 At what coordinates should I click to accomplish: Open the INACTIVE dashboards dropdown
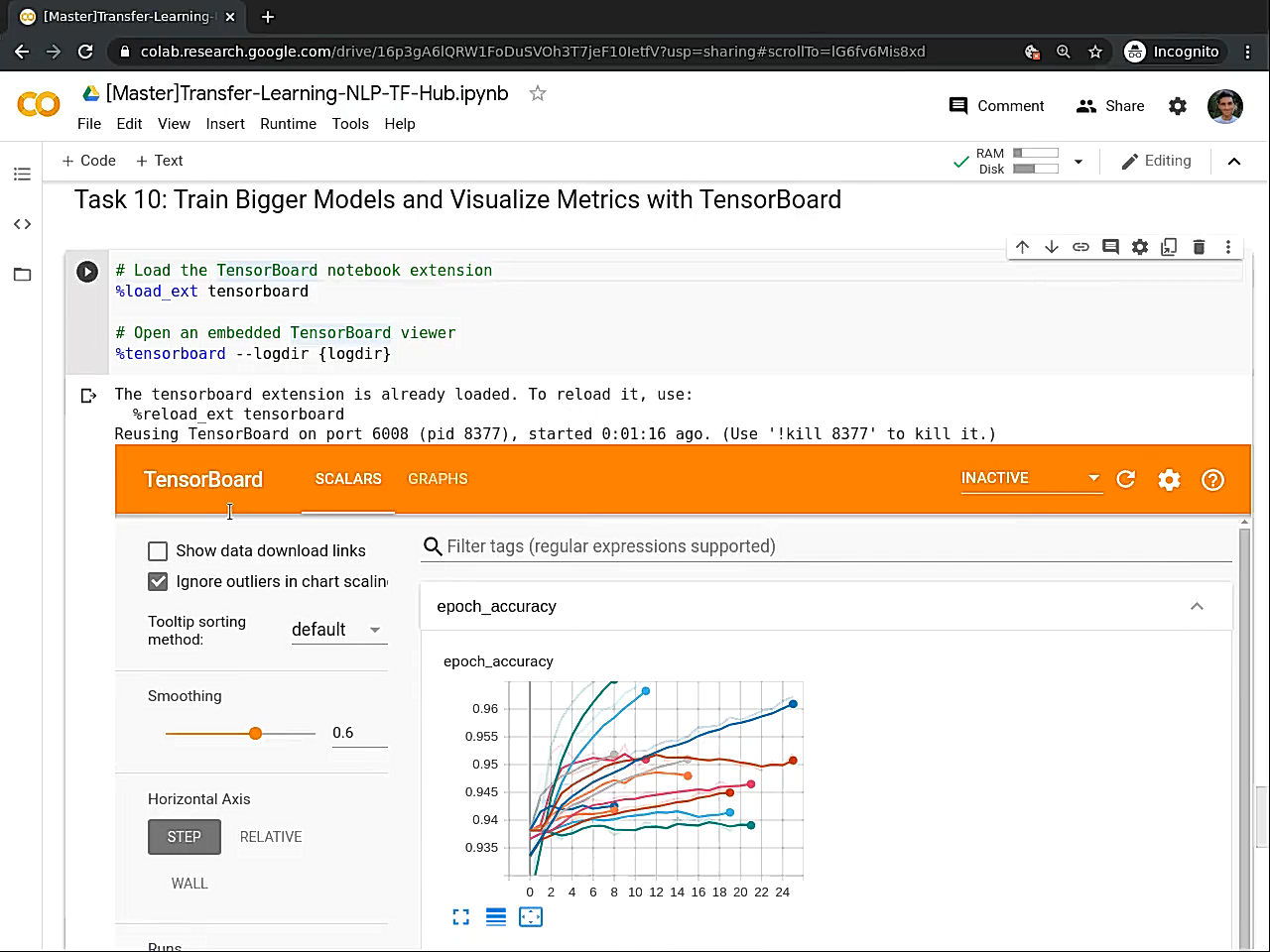click(x=1030, y=478)
